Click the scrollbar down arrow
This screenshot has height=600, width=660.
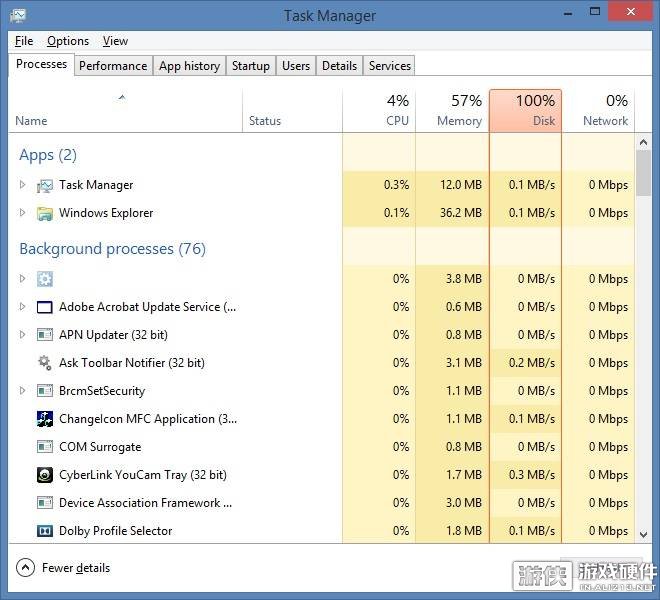tap(643, 535)
